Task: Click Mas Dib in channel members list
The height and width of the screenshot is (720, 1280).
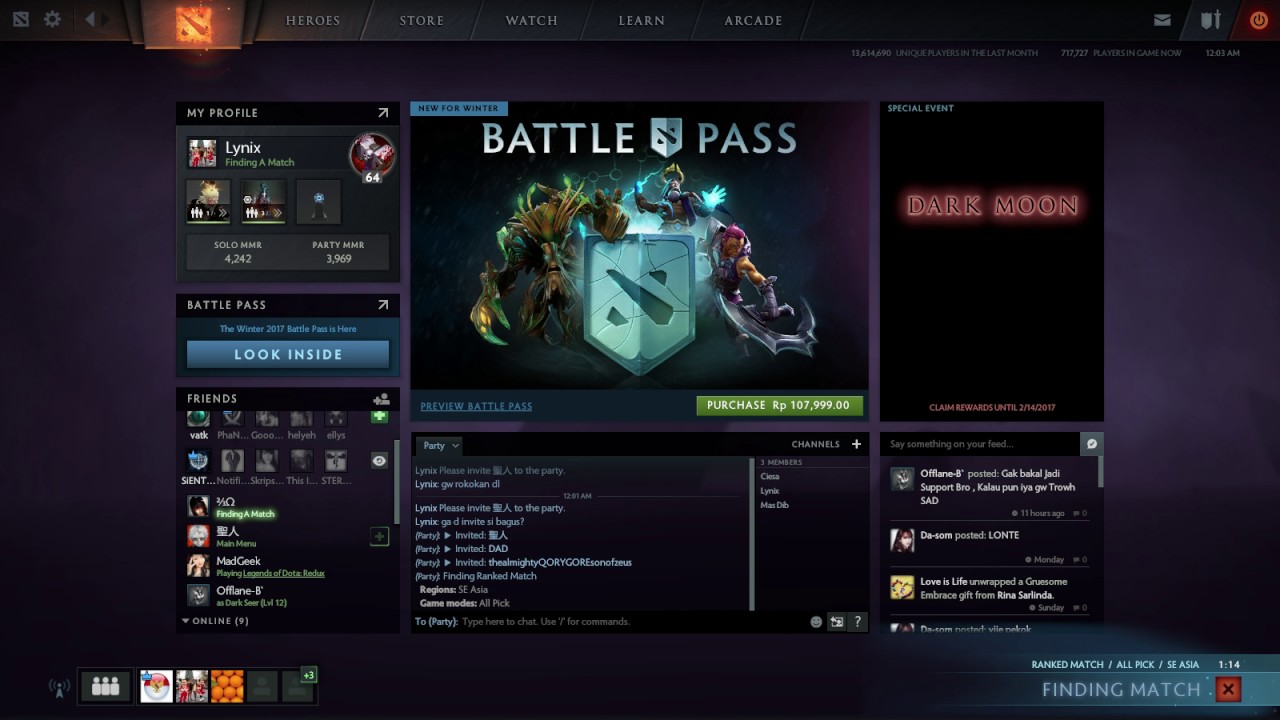Action: click(774, 505)
